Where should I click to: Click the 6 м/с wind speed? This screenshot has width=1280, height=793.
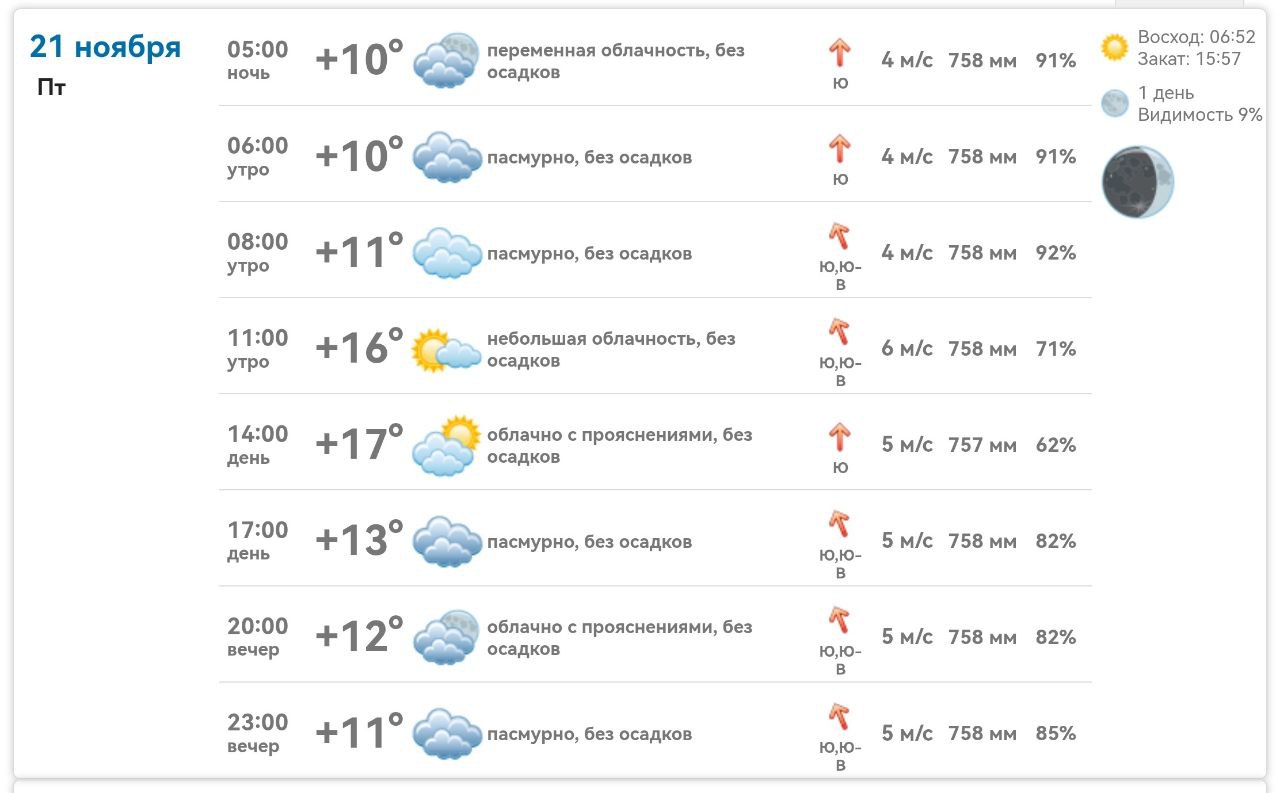(907, 349)
